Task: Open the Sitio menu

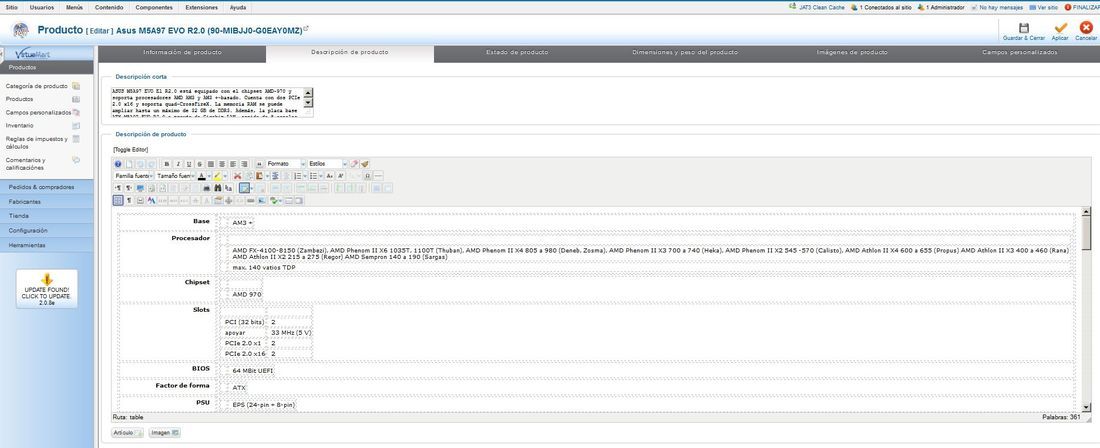Action: click(x=11, y=7)
